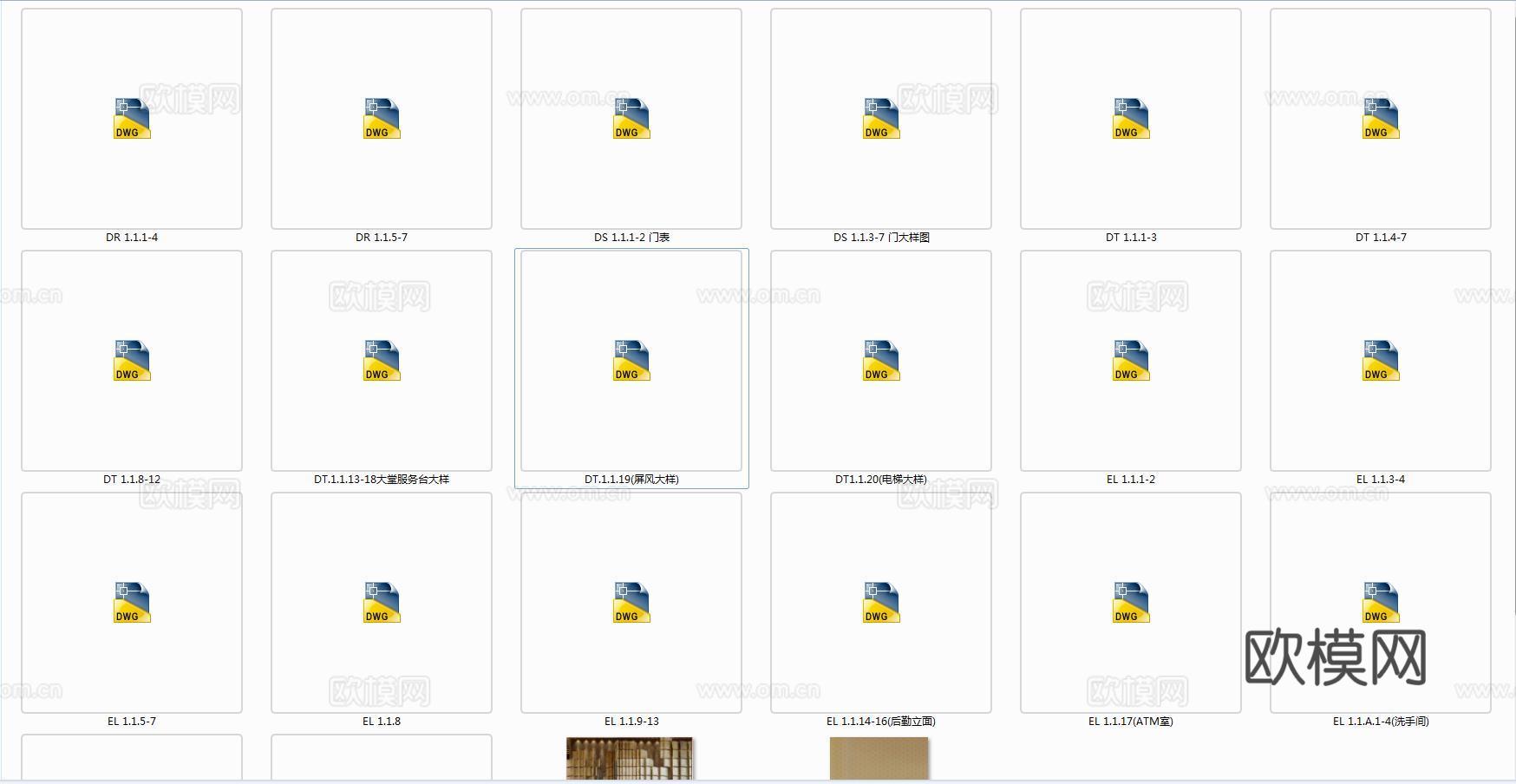
Task: Click the file name "DR 1.1.1-4"
Action: pos(132,238)
